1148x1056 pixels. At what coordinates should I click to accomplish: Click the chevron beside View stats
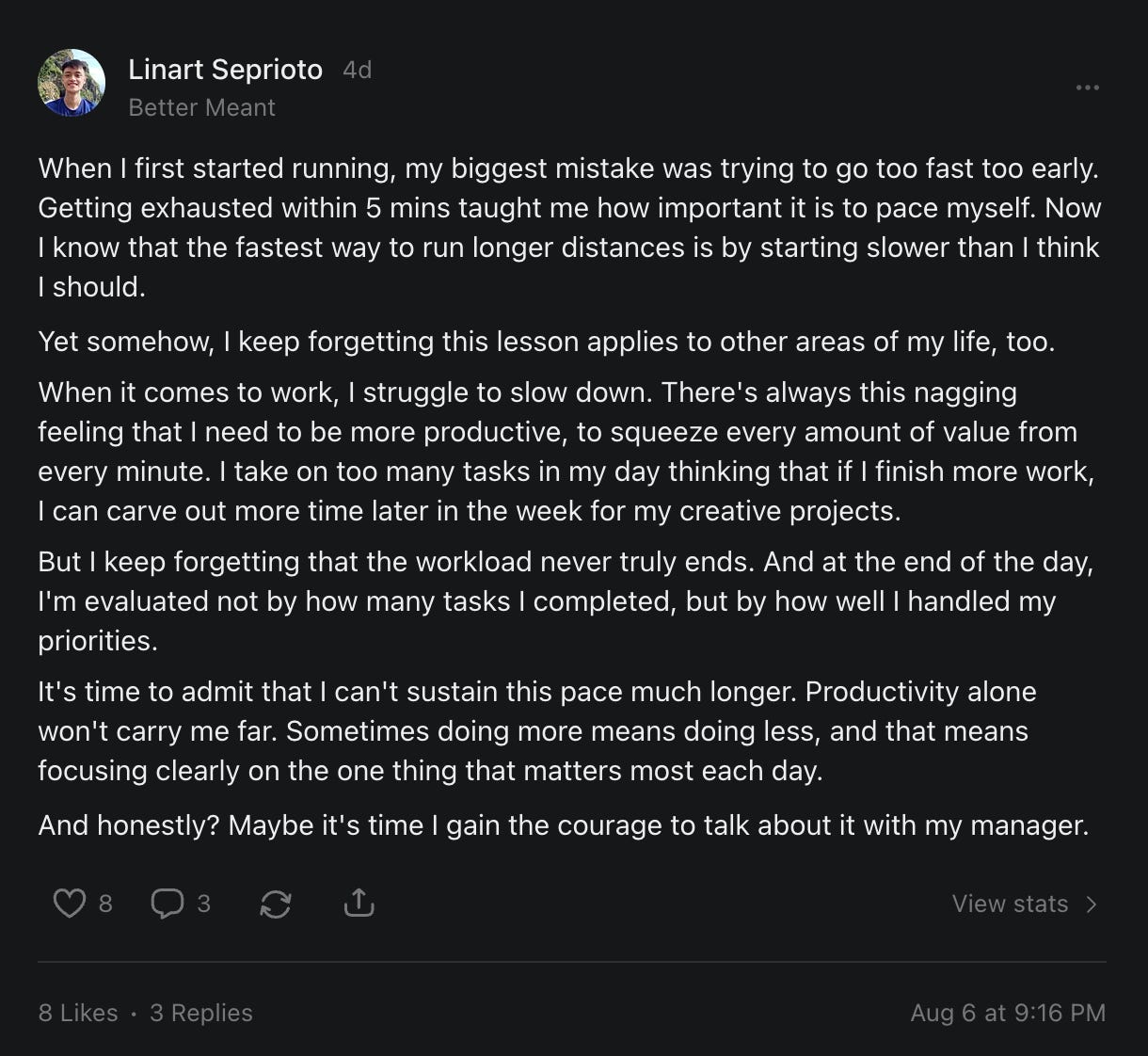tap(1092, 904)
